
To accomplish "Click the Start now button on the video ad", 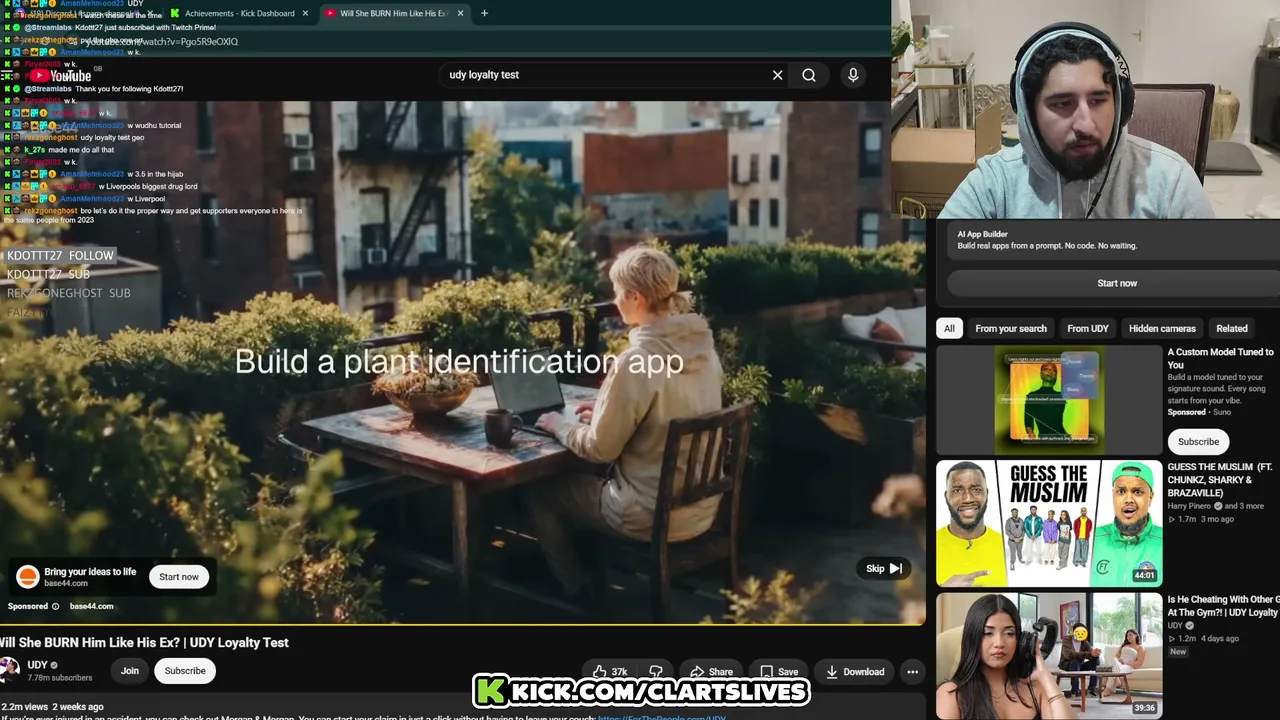I will (x=179, y=577).
